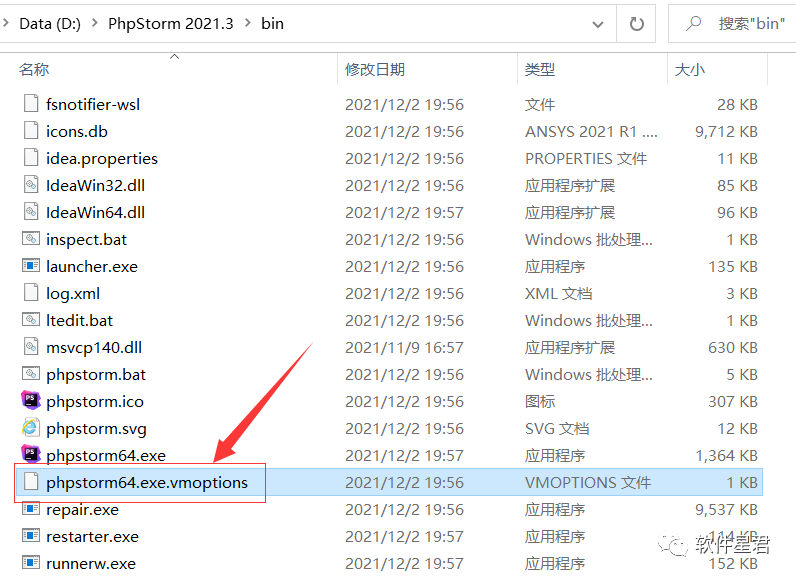The width and height of the screenshot is (796, 579).
Task: Open the address bar history dropdown
Action: click(598, 24)
